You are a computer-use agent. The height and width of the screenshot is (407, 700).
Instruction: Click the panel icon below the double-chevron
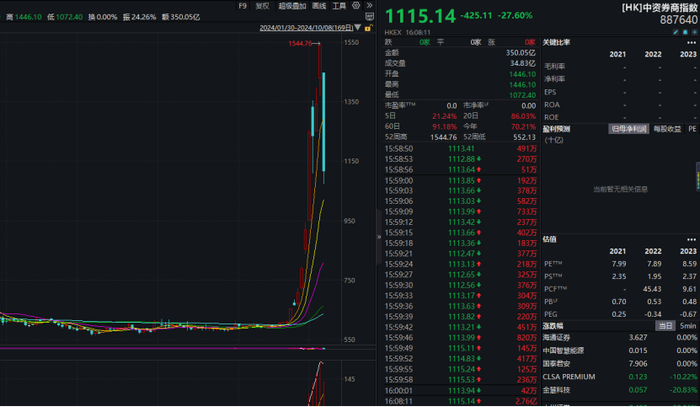(370, 17)
